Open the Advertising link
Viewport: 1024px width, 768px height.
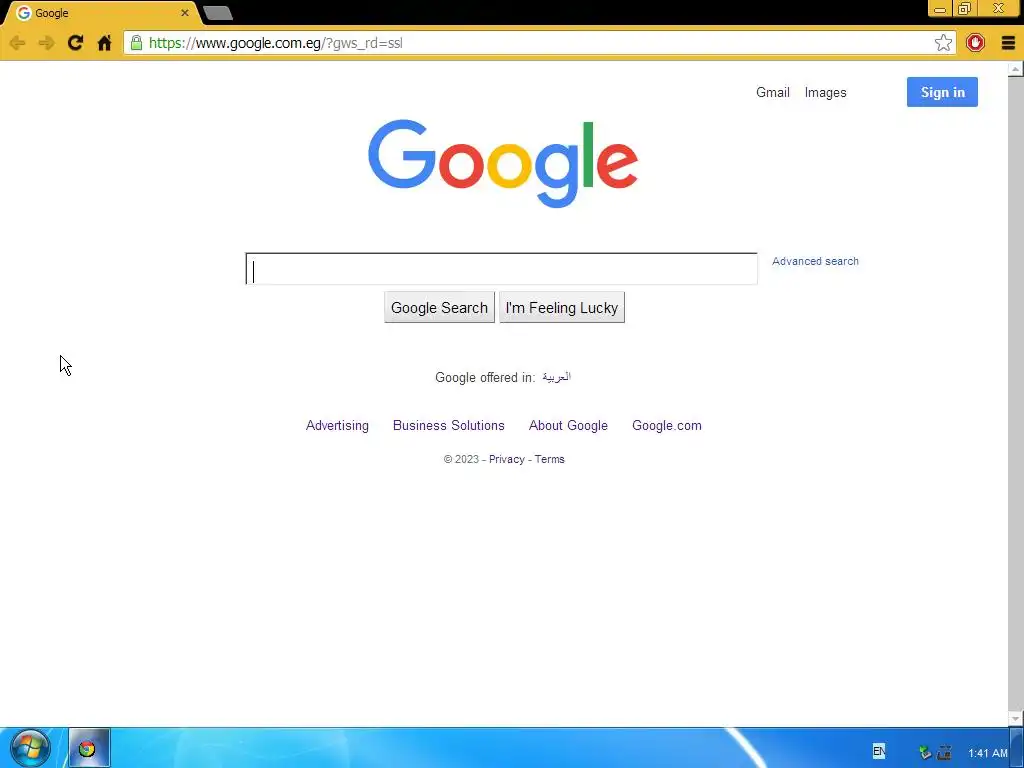(x=337, y=425)
